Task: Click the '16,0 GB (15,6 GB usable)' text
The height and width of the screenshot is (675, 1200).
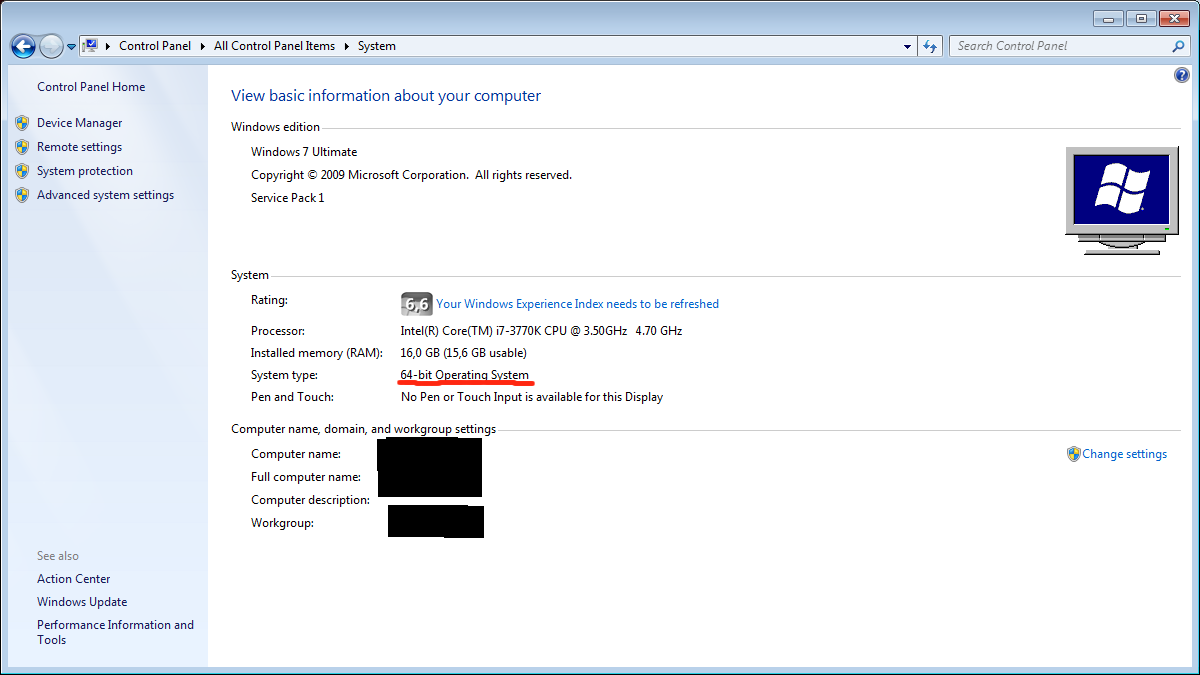Action: pyautogui.click(x=464, y=353)
